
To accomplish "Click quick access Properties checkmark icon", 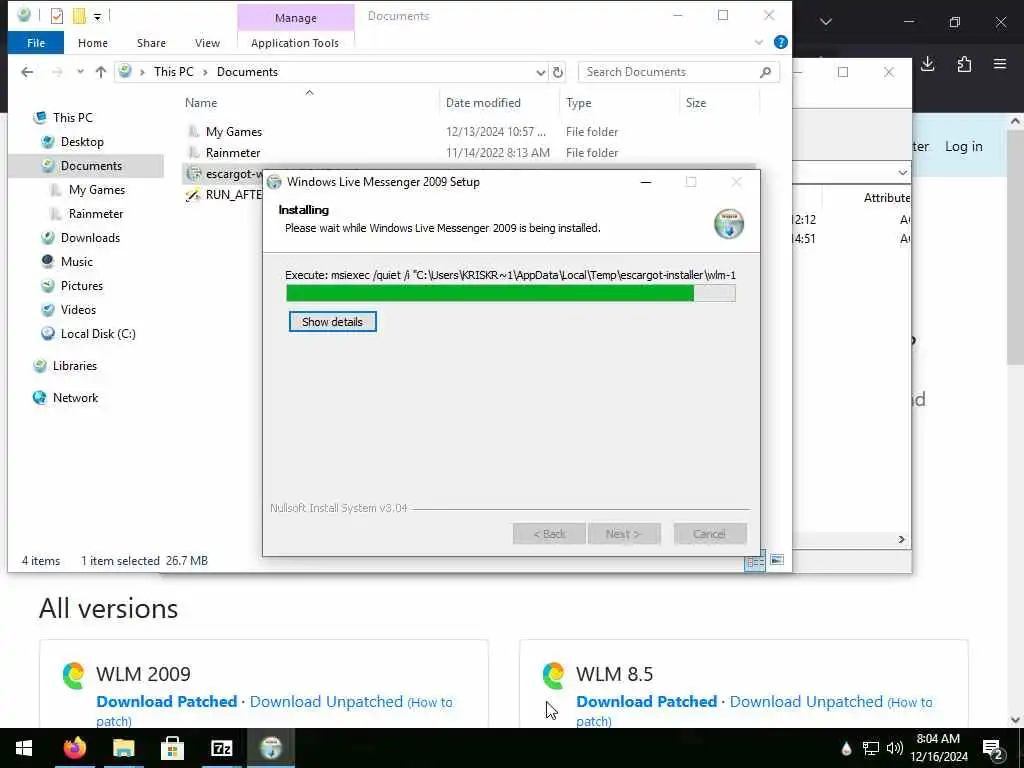I will point(57,16).
